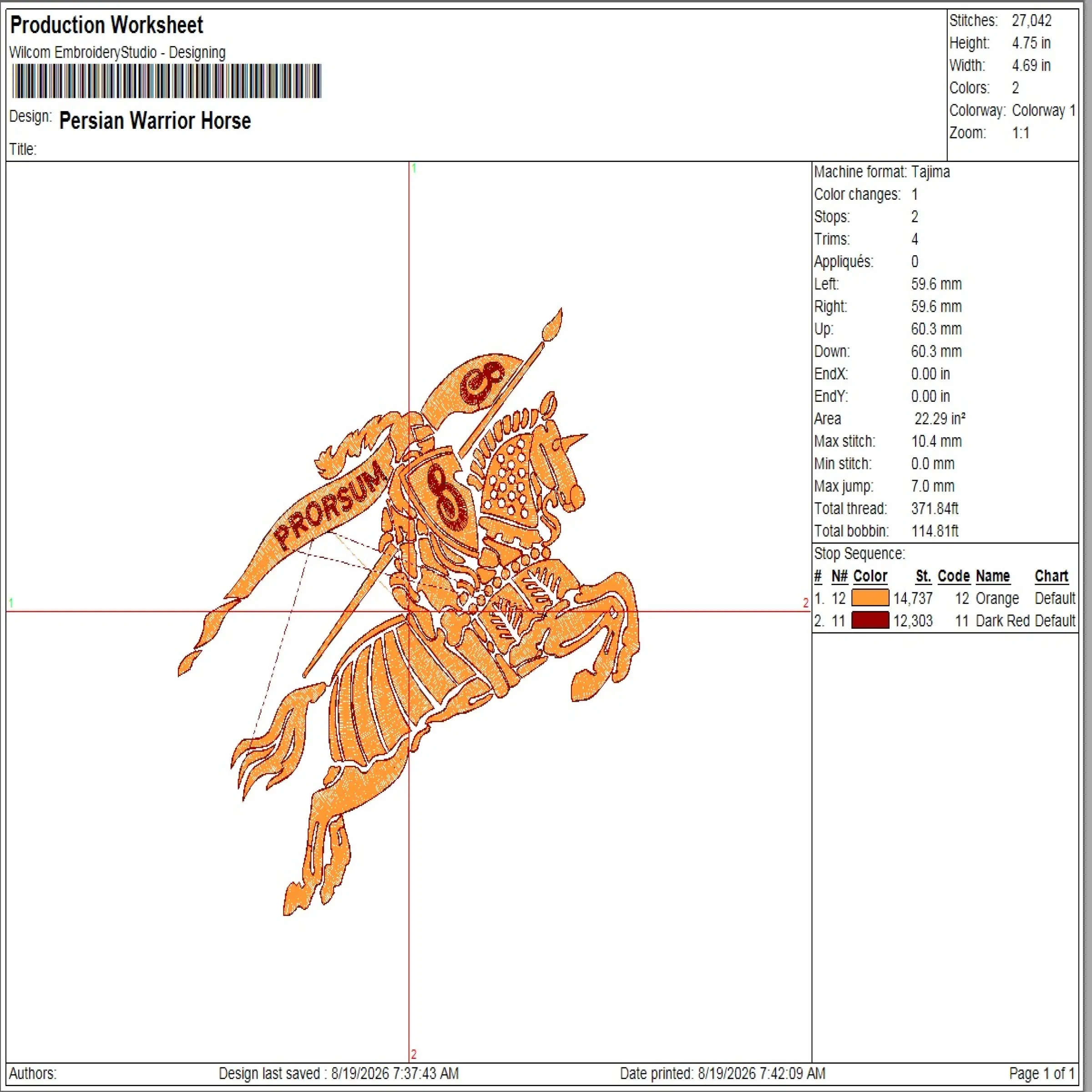Click the thread name "Dark Red"
The height and width of the screenshot is (1092, 1092).
1003,621
